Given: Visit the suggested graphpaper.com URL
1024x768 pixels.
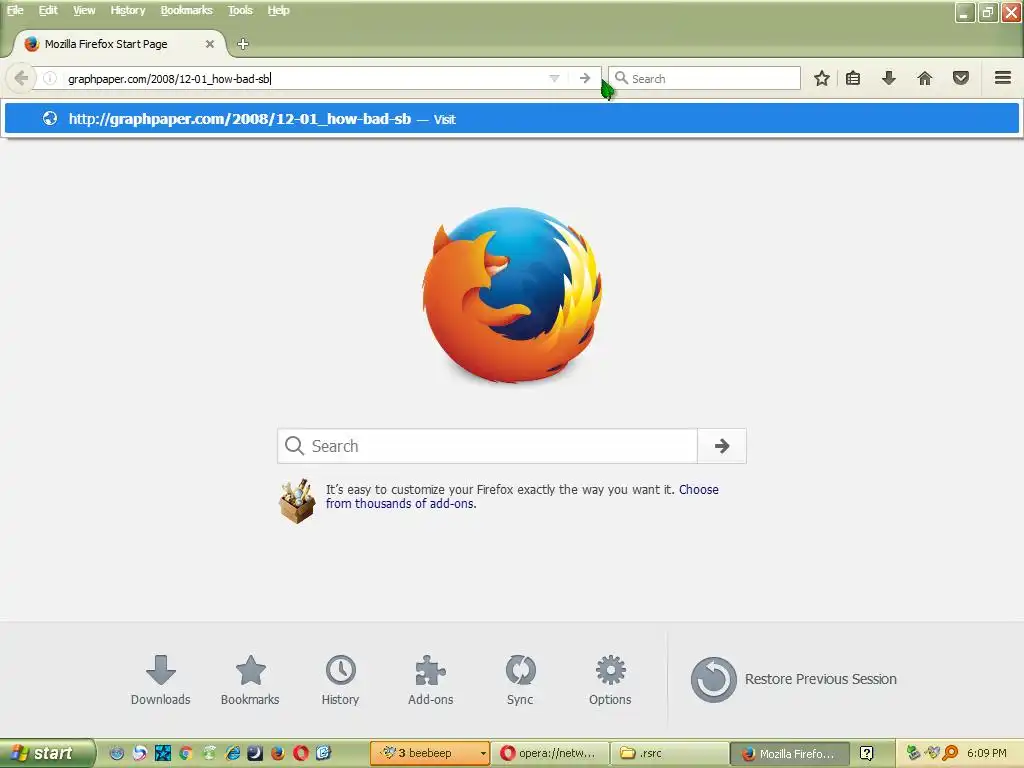Looking at the screenshot, I should coord(512,119).
